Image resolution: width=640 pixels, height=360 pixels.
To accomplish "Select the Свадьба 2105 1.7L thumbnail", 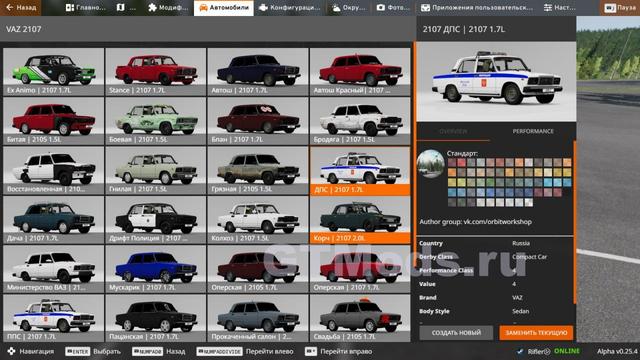I will [x=360, y=318].
